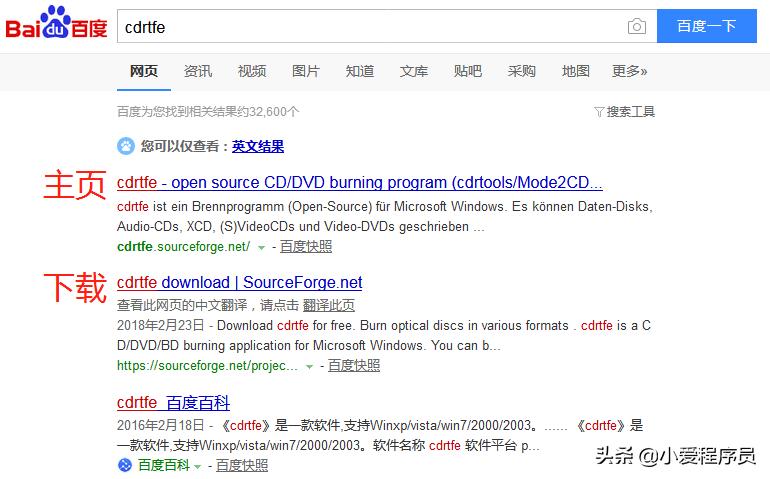Open cdrtfe download | SourceForge.net result
This screenshot has width=770, height=479.
240,282
